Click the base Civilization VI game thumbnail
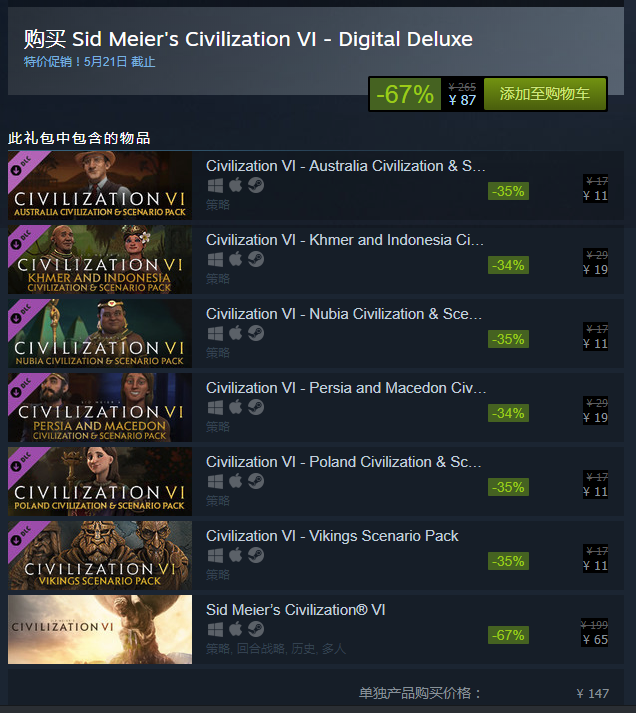This screenshot has height=713, width=636. pyautogui.click(x=100, y=629)
